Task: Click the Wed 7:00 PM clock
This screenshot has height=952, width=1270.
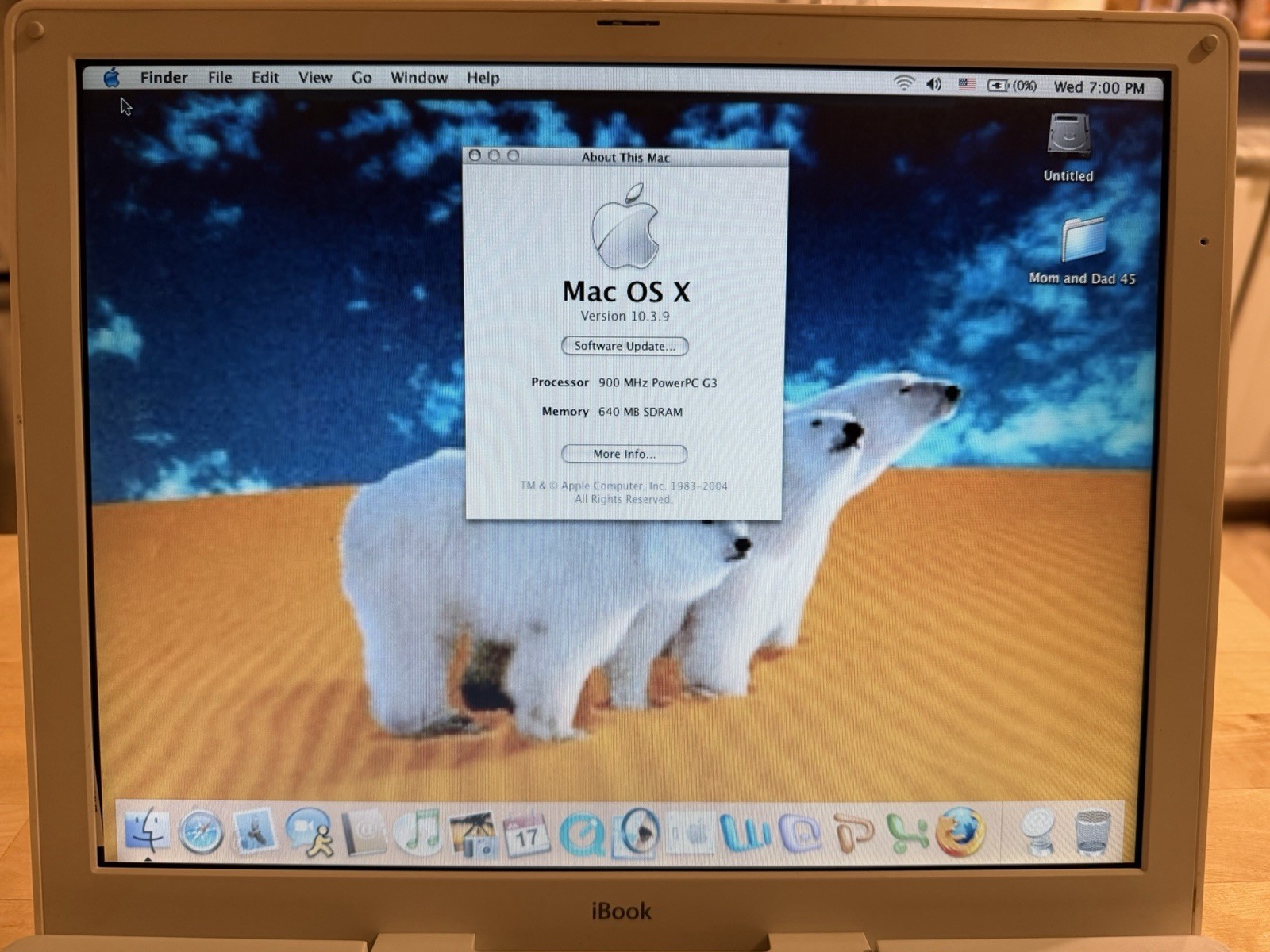Action: point(1099,88)
